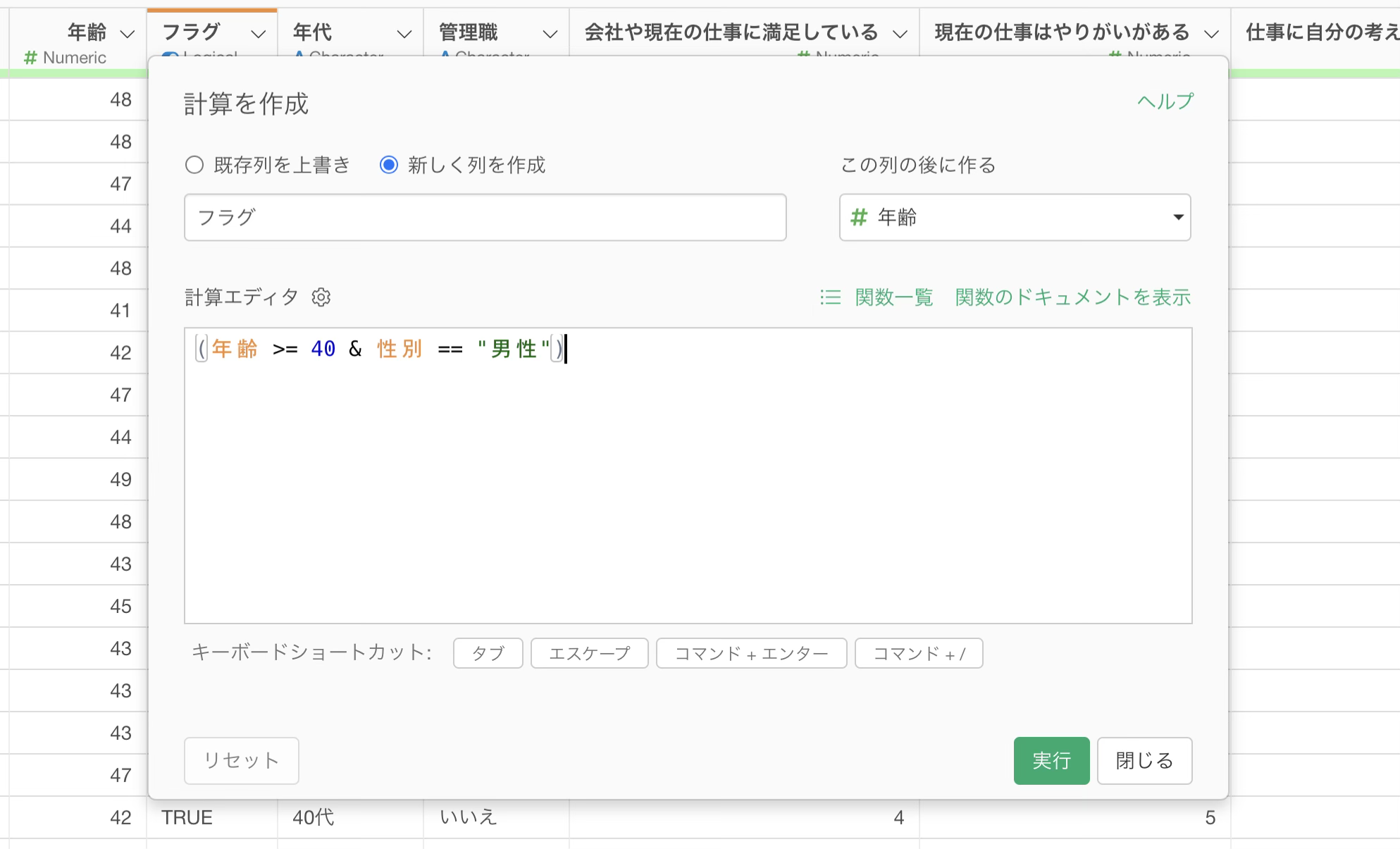Screen dimensions: 1400x849
Task: Open the 管理職 column header chevron
Action: click(x=550, y=33)
